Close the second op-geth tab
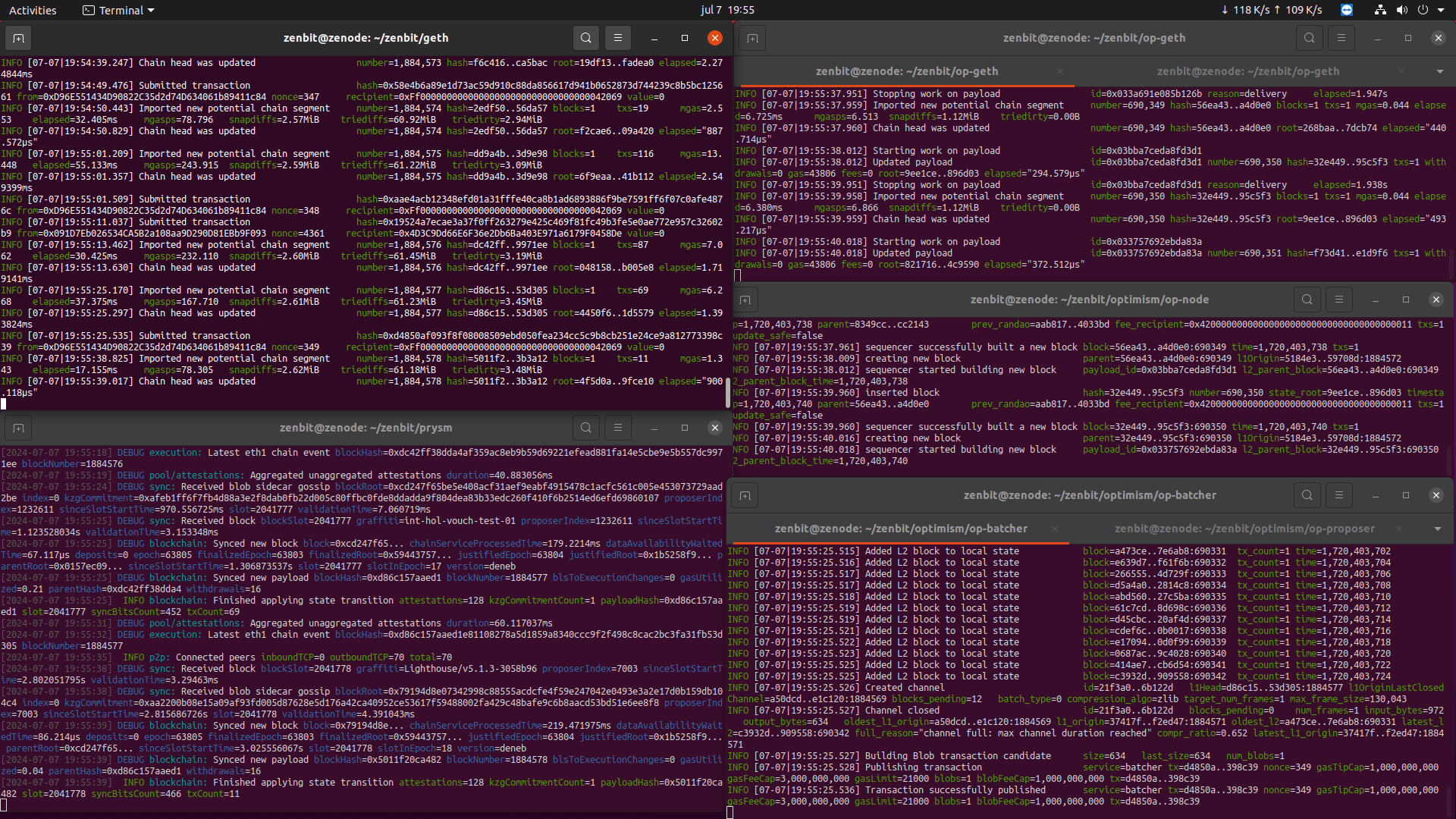1456x819 pixels. pos(1401,71)
